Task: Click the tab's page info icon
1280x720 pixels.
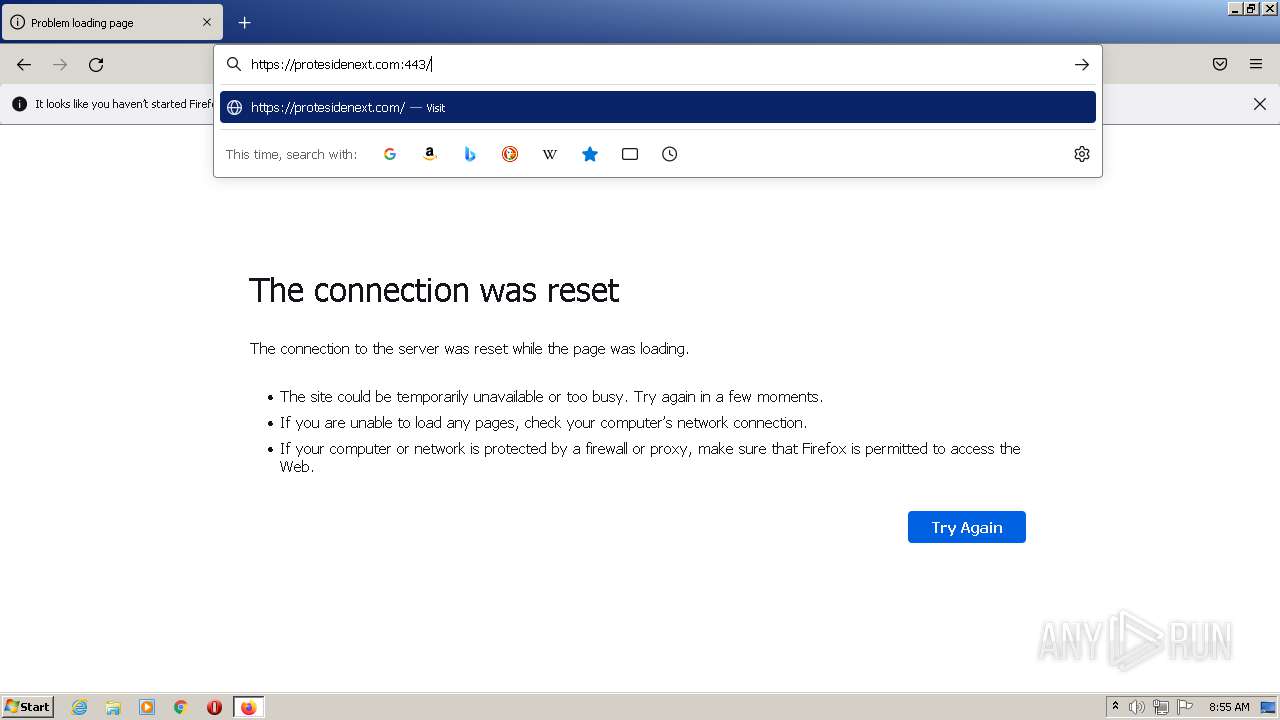Action: (x=17, y=22)
